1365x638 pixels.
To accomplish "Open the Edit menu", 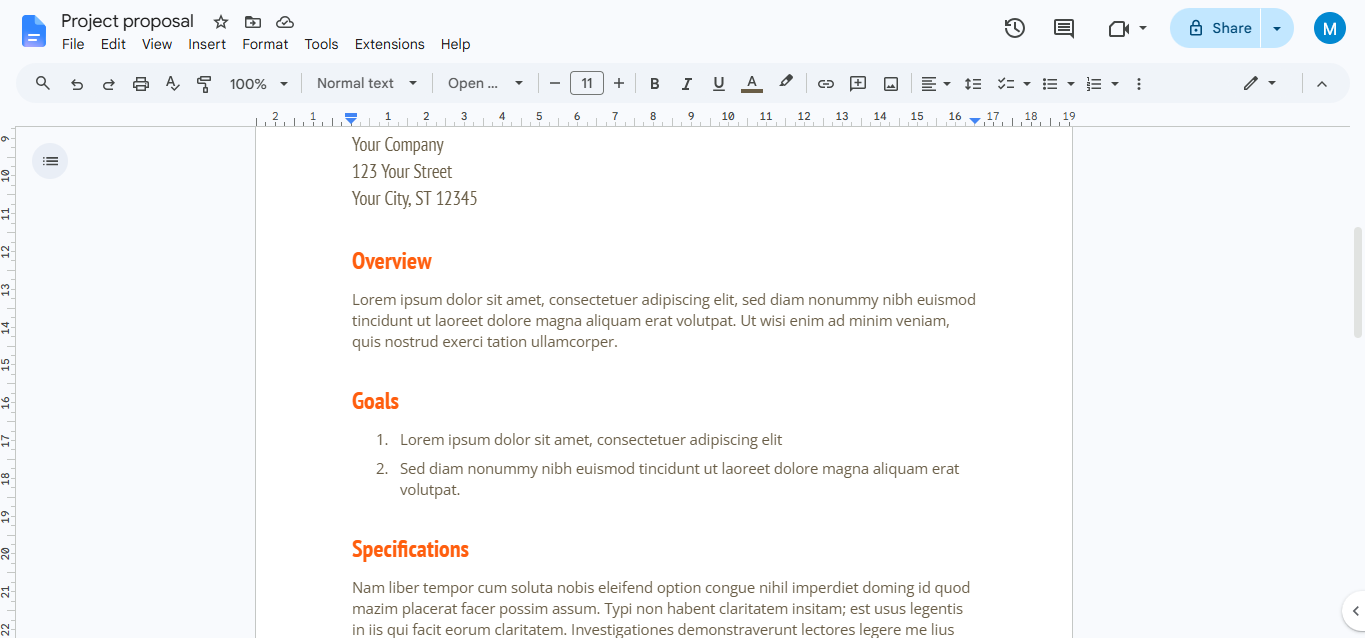I will [x=113, y=45].
